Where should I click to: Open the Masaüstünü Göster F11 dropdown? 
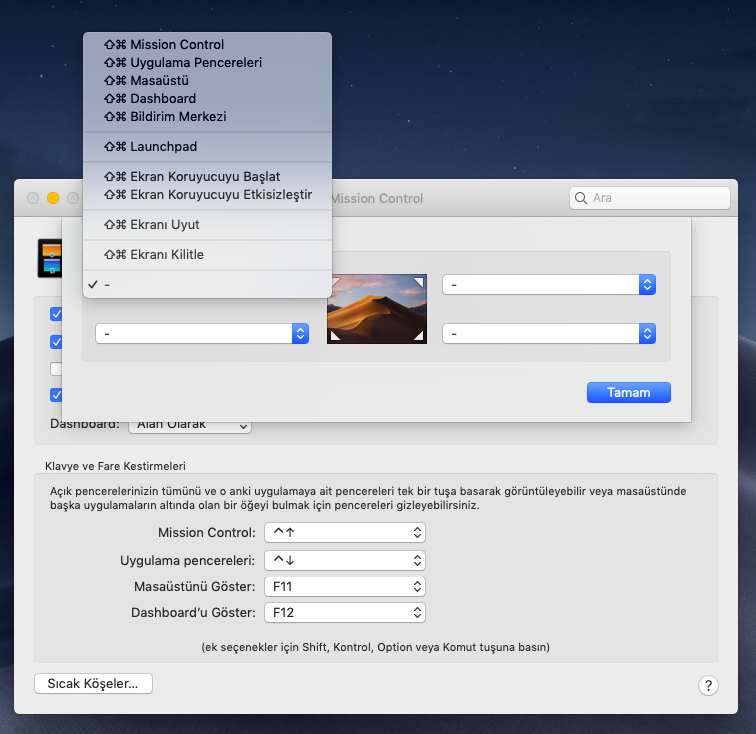tap(345, 586)
